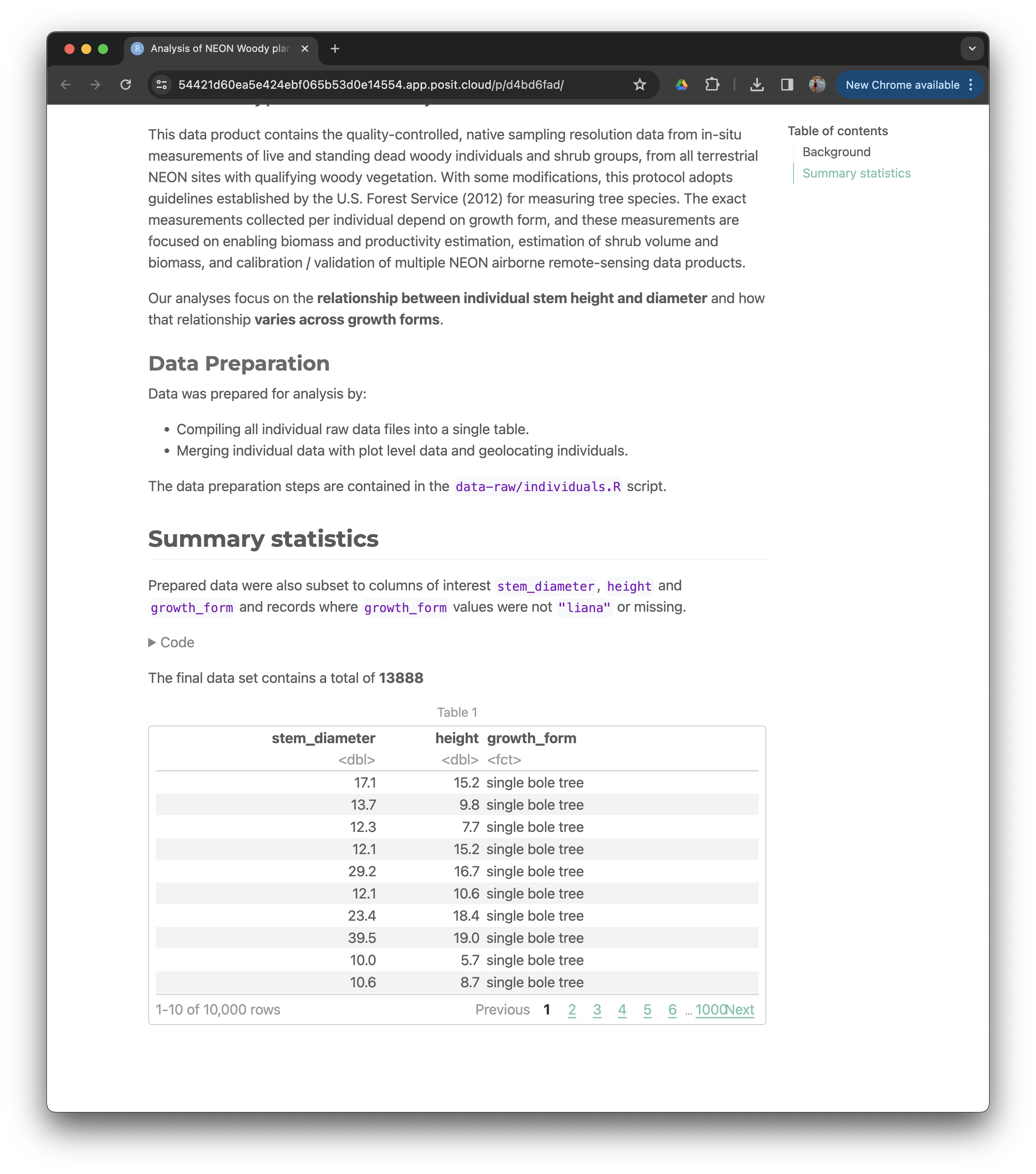Go to page 5 of Table 1
Screen dimensions: 1036x1174
pyautogui.click(x=647, y=1010)
